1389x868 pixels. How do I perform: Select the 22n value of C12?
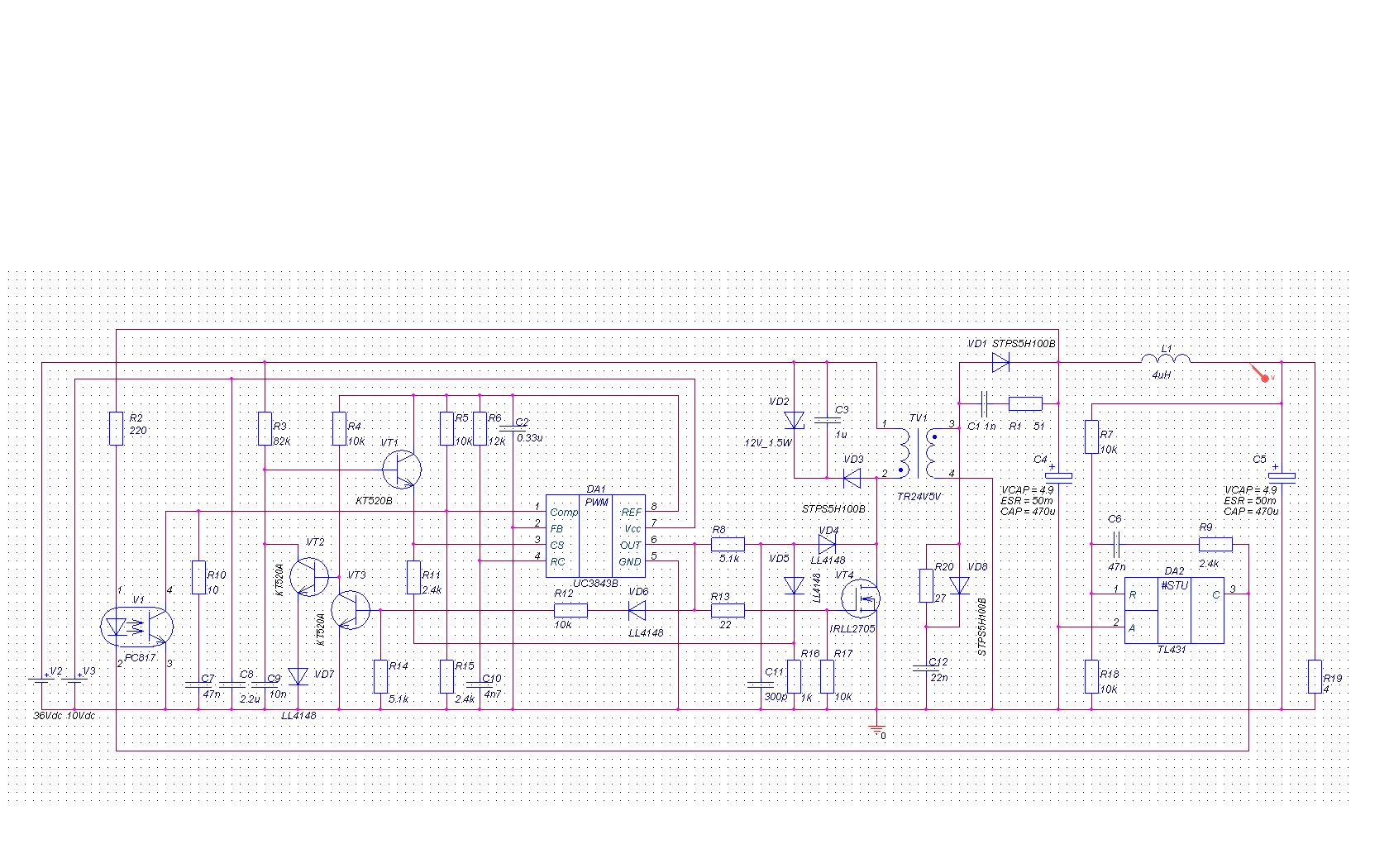tap(939, 678)
